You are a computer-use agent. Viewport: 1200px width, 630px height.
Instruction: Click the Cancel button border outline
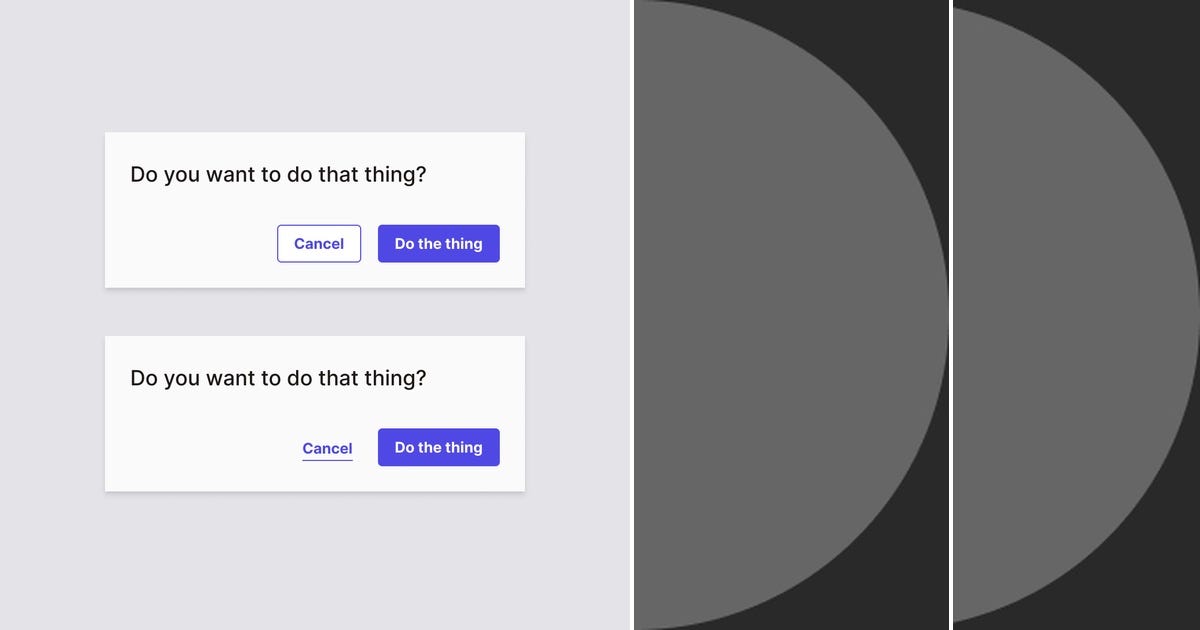click(x=319, y=226)
